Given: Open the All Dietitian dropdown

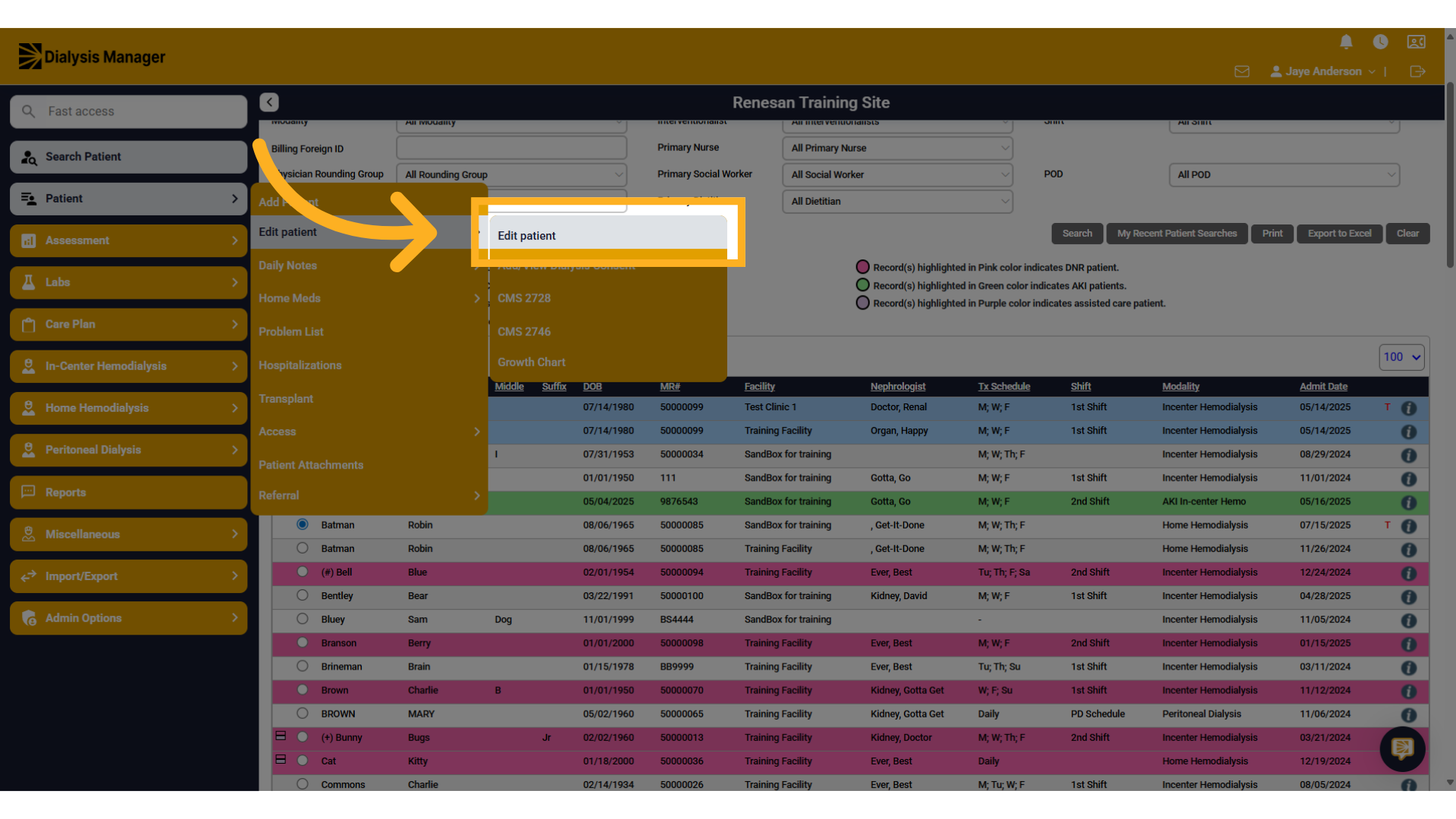Looking at the screenshot, I should [x=897, y=201].
